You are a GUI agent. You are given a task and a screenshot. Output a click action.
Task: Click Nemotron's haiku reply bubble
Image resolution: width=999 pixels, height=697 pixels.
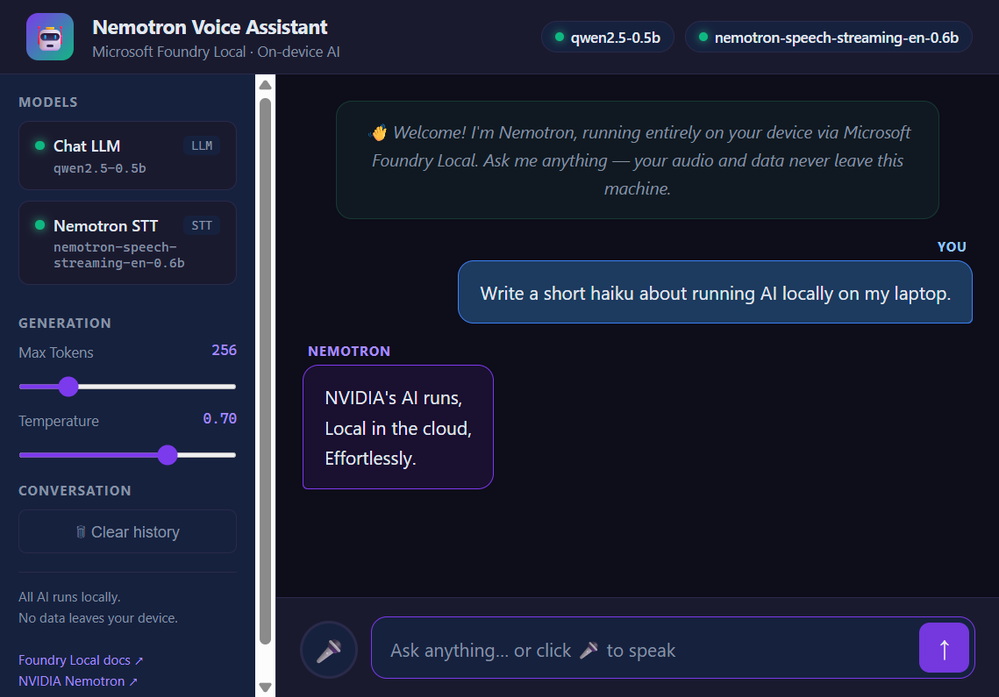(398, 428)
